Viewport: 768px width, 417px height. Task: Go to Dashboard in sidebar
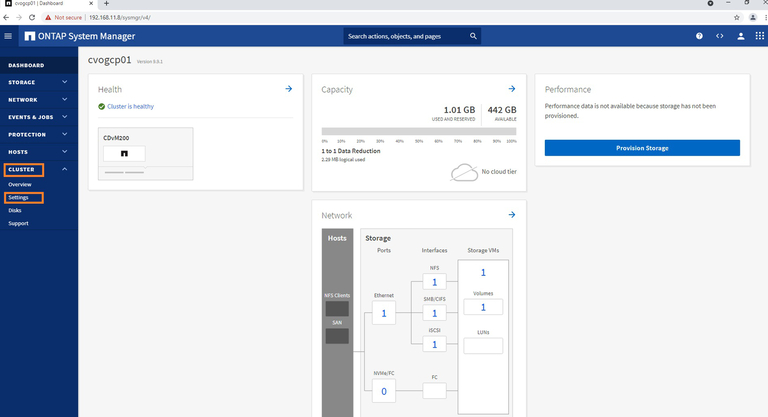pos(26,65)
